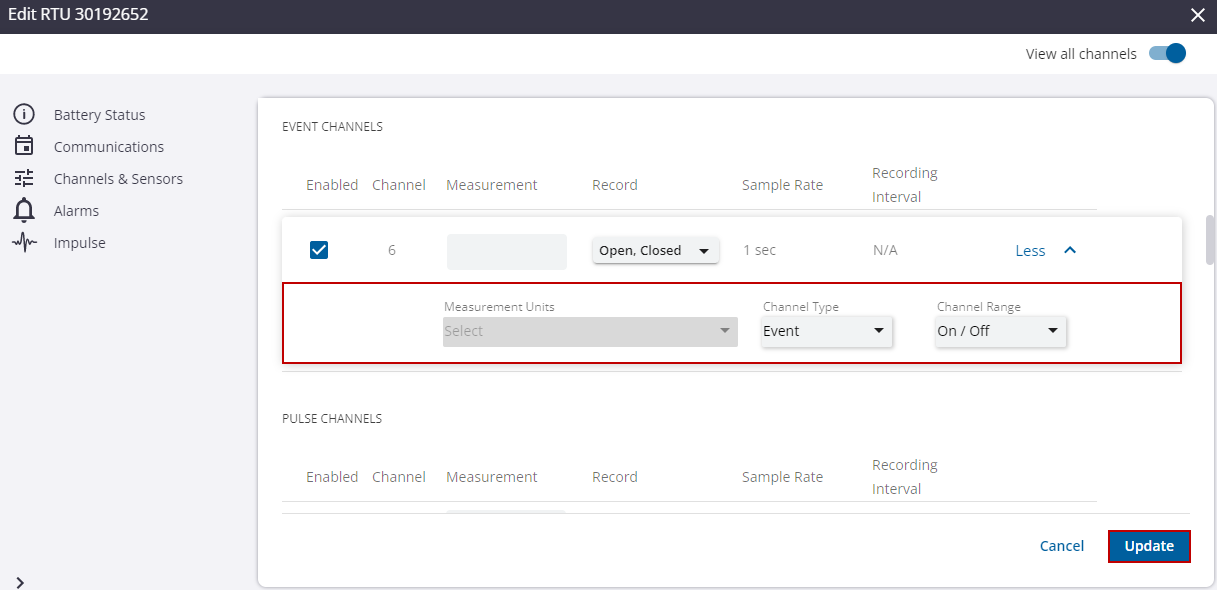1217x590 pixels.
Task: Click the Communications calendar icon
Action: pyautogui.click(x=24, y=146)
